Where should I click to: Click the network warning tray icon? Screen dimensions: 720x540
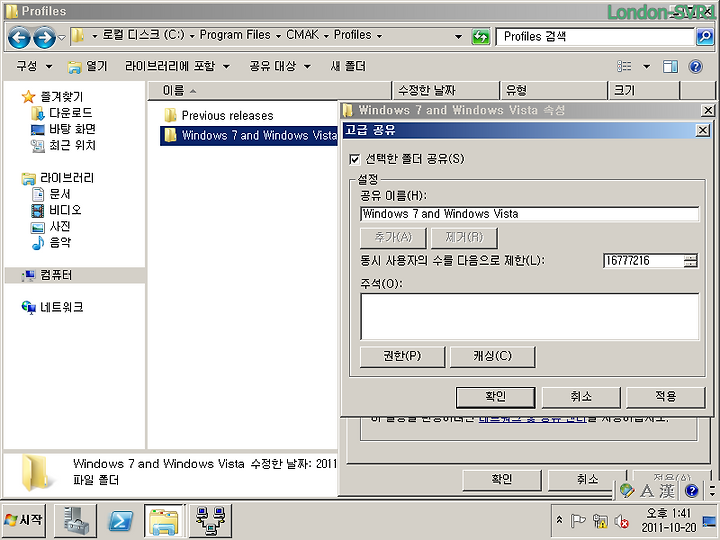(x=600, y=521)
